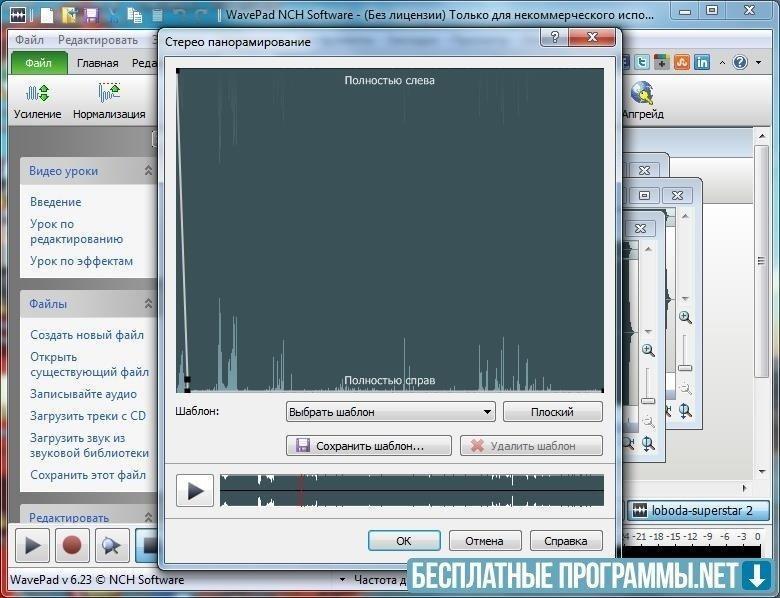Image resolution: width=780 pixels, height=598 pixels.
Task: Click the Redo arrow in title bar
Action: click(x=200, y=15)
